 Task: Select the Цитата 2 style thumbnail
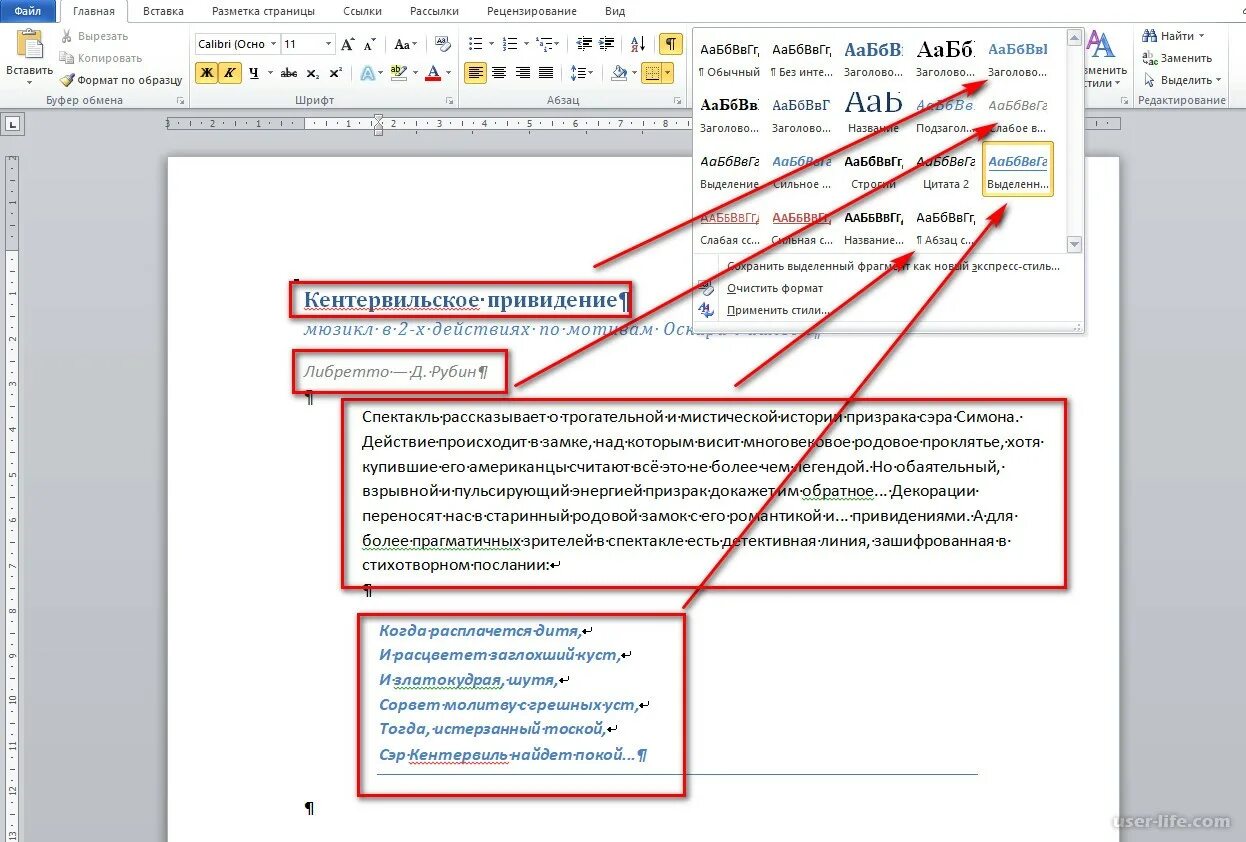[945, 170]
